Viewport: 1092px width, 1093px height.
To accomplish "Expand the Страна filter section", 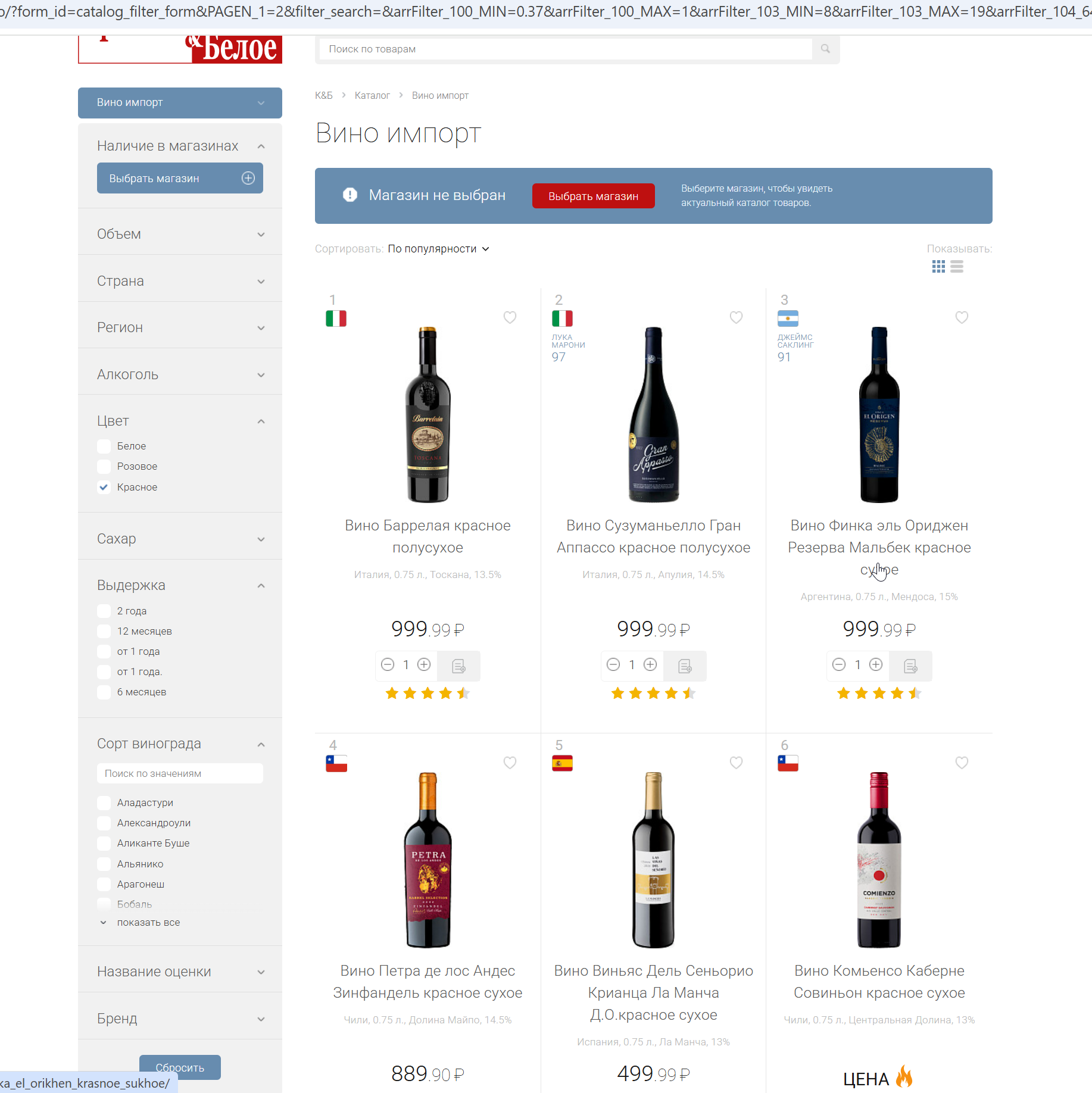I will click(180, 281).
